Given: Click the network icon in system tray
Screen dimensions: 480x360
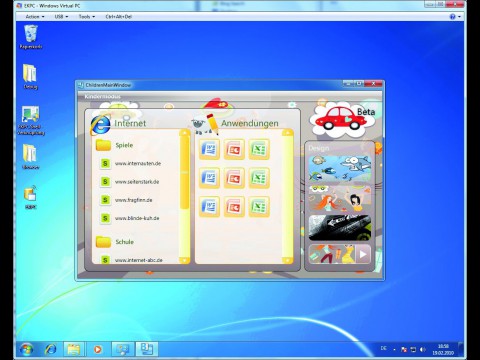Looking at the screenshot, I should pos(413,349).
